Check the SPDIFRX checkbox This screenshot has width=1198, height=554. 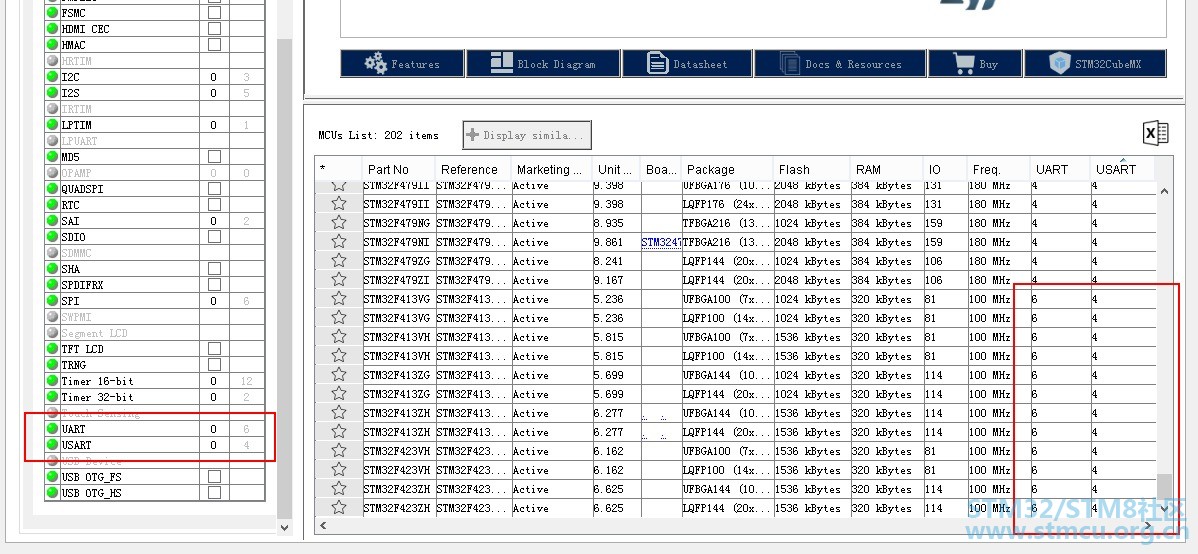coord(215,285)
